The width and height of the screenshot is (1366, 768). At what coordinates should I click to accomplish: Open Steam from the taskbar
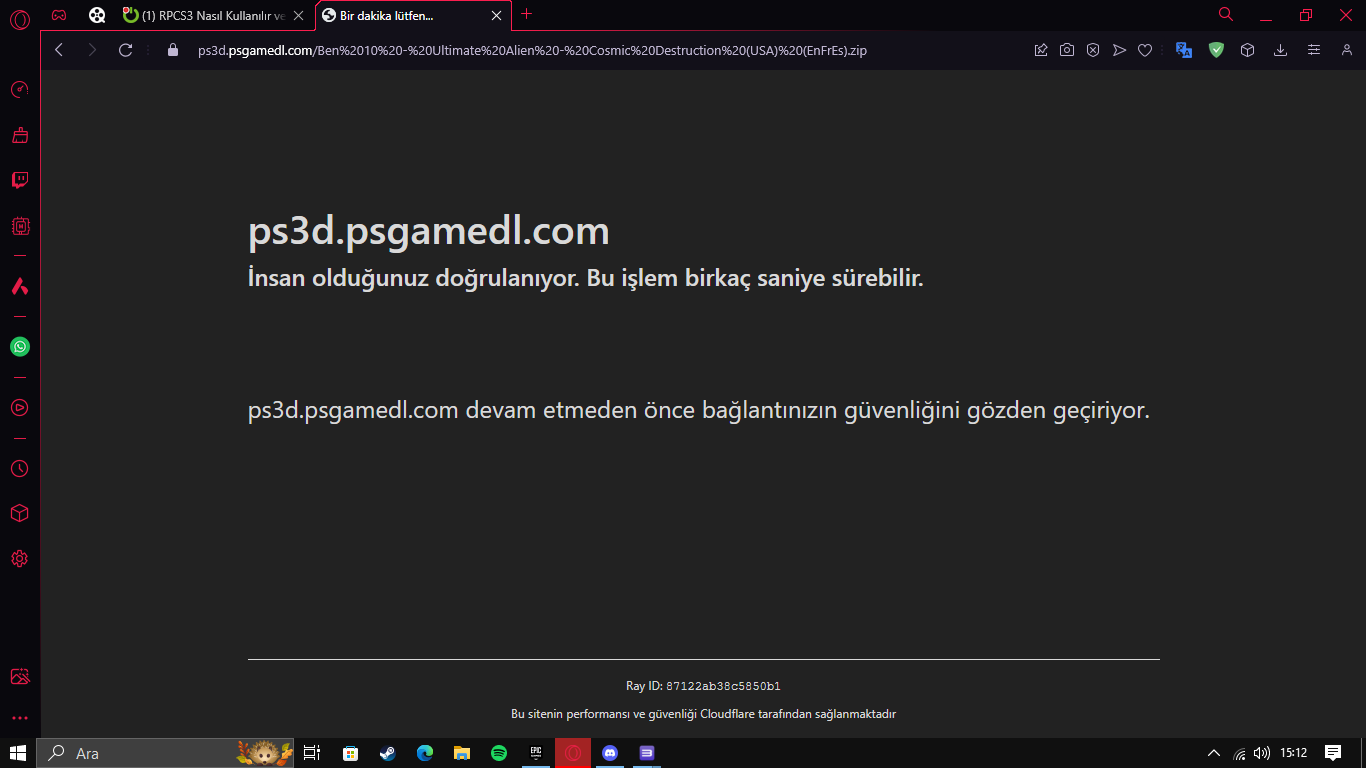387,753
